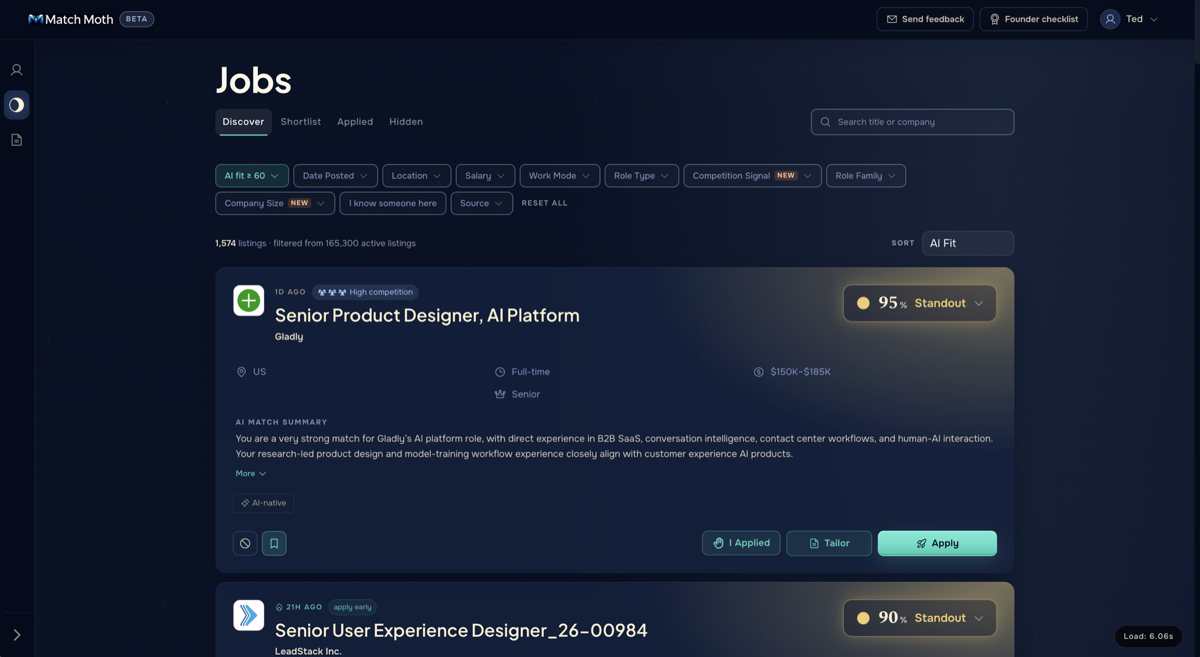The height and width of the screenshot is (657, 1200).
Task: Focus the Search title or company field
Action: (x=912, y=122)
